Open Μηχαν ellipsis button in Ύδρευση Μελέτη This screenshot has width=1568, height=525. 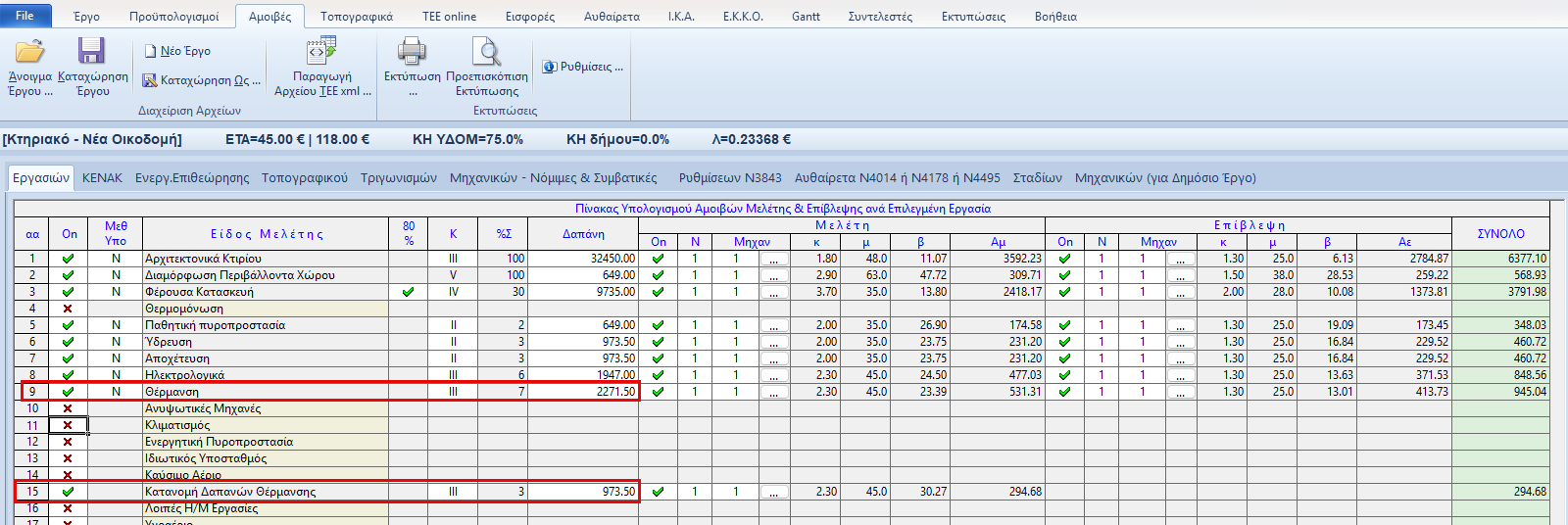tap(773, 342)
